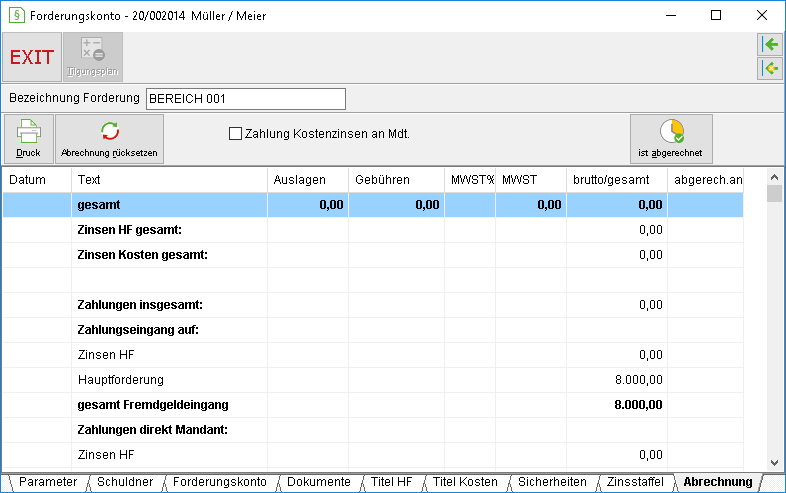Click the title bar paragraph app icon
This screenshot has width=786, height=493.
17,15
